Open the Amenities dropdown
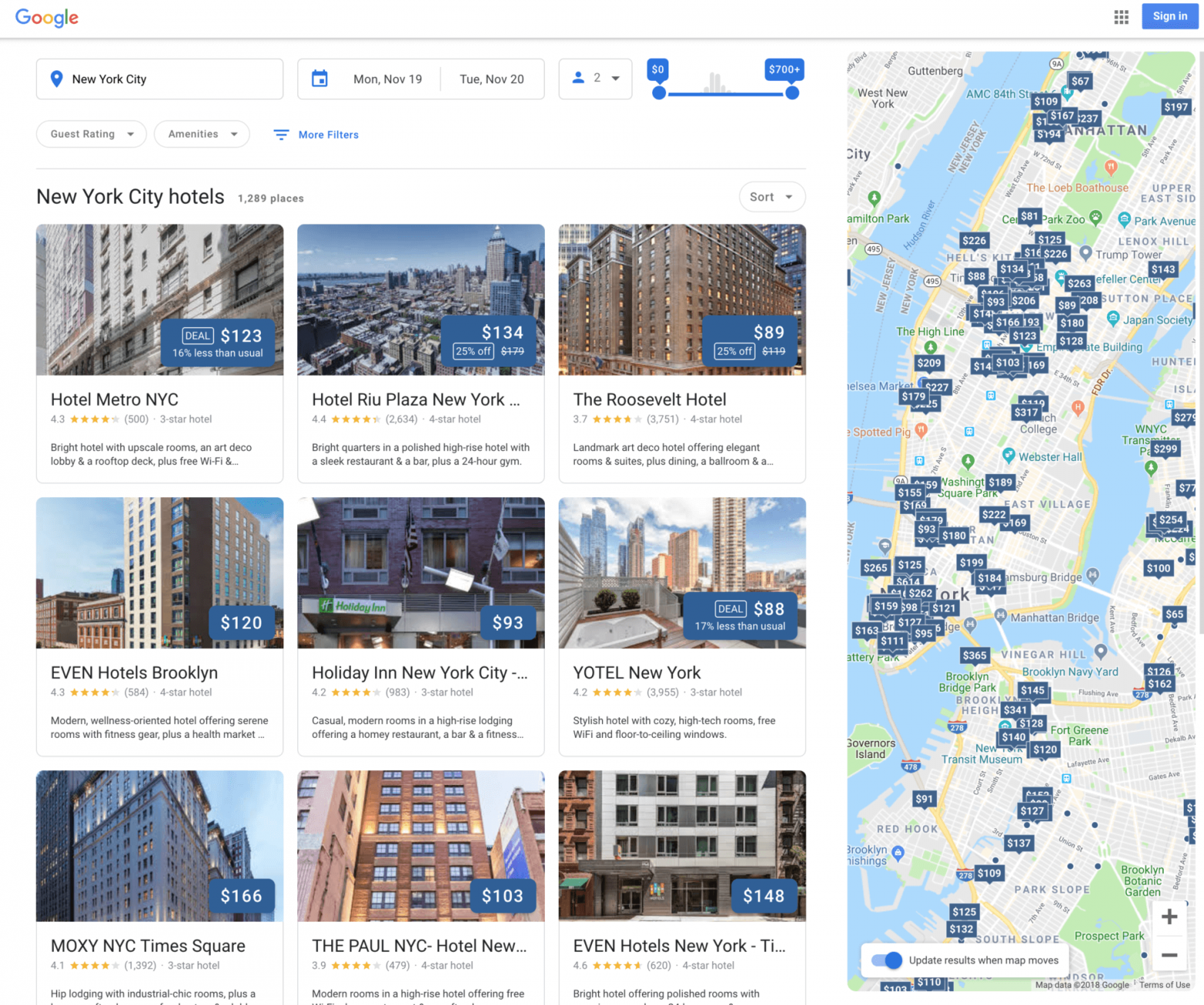Viewport: 1204px width, 1005px height. point(201,134)
